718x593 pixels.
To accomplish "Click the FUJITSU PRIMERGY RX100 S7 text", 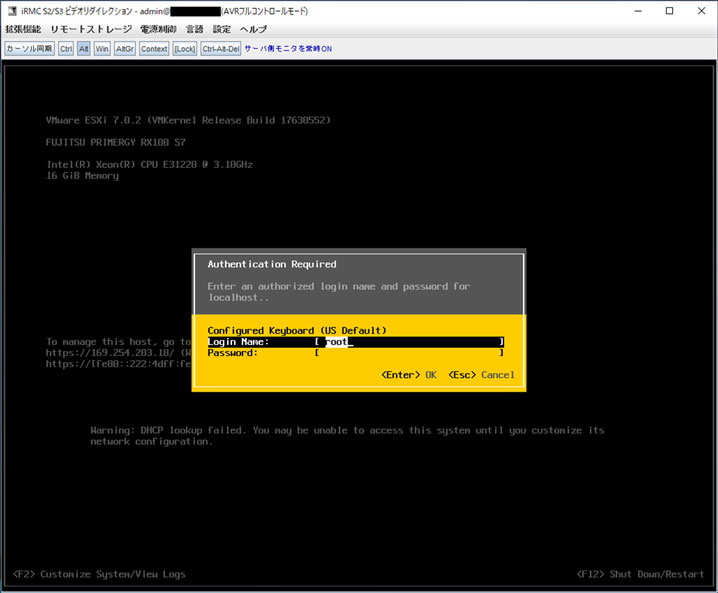I will click(x=115, y=142).
